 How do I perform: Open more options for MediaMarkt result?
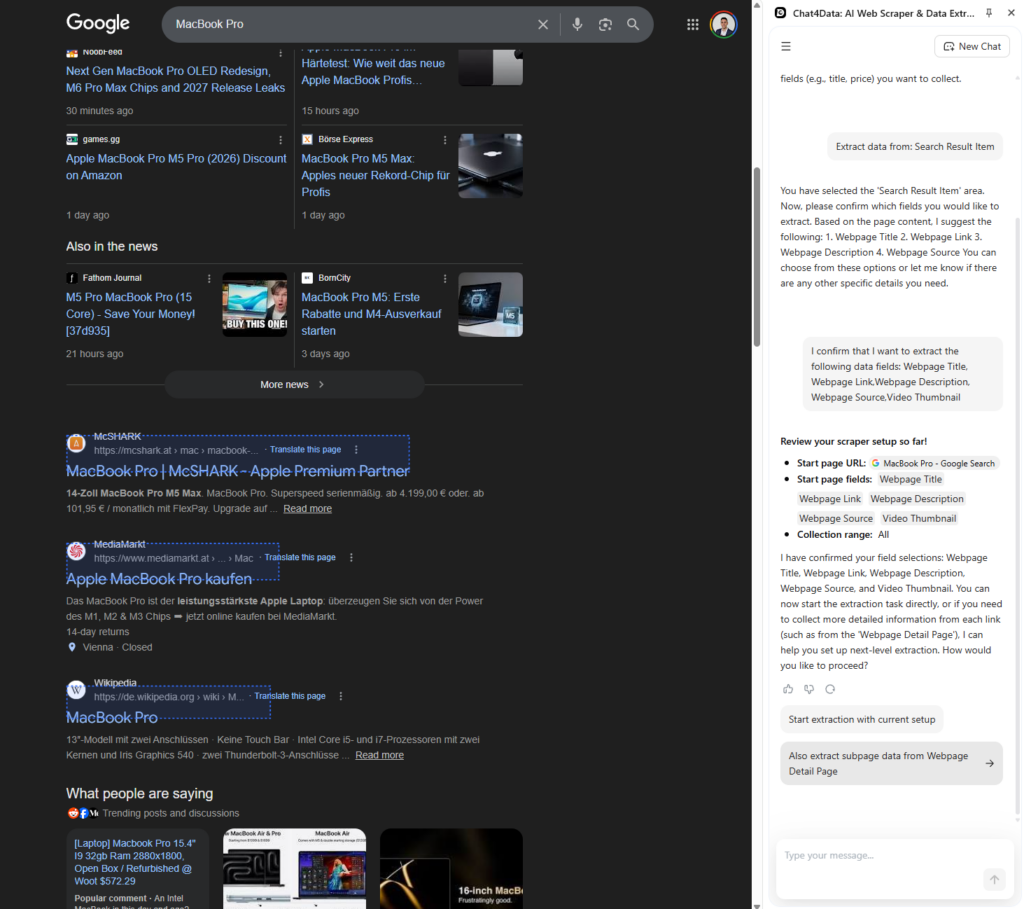351,557
